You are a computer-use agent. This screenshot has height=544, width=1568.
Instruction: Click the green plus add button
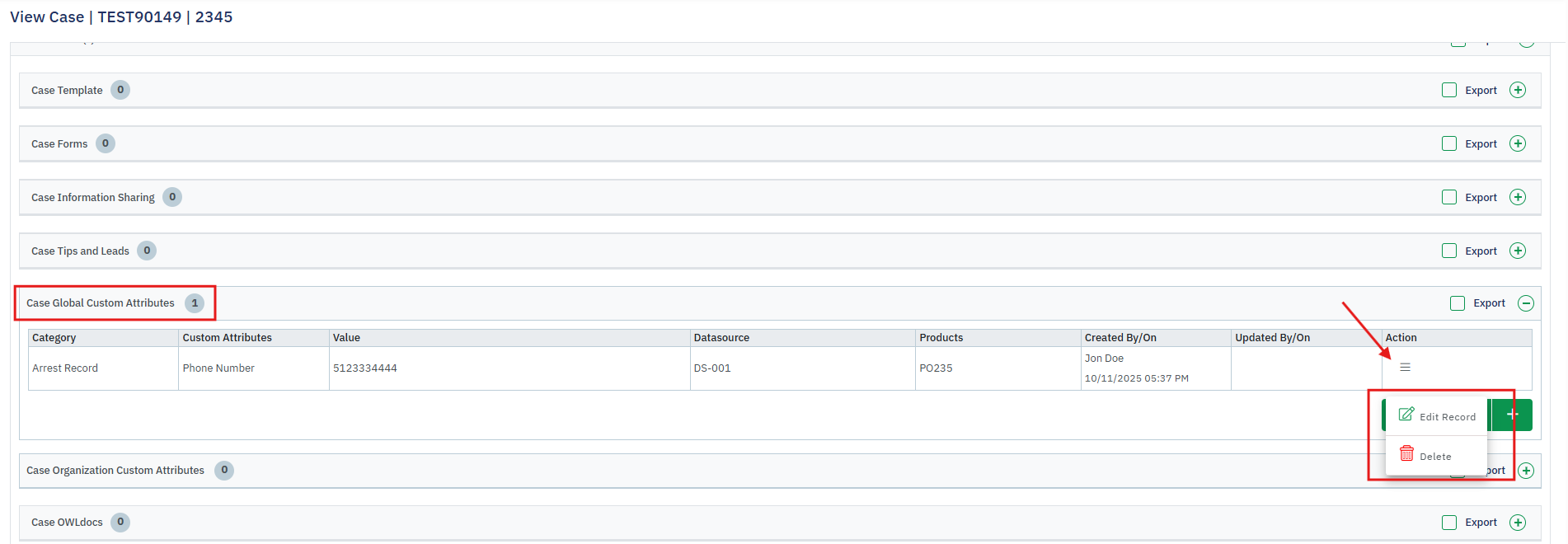tap(1511, 415)
